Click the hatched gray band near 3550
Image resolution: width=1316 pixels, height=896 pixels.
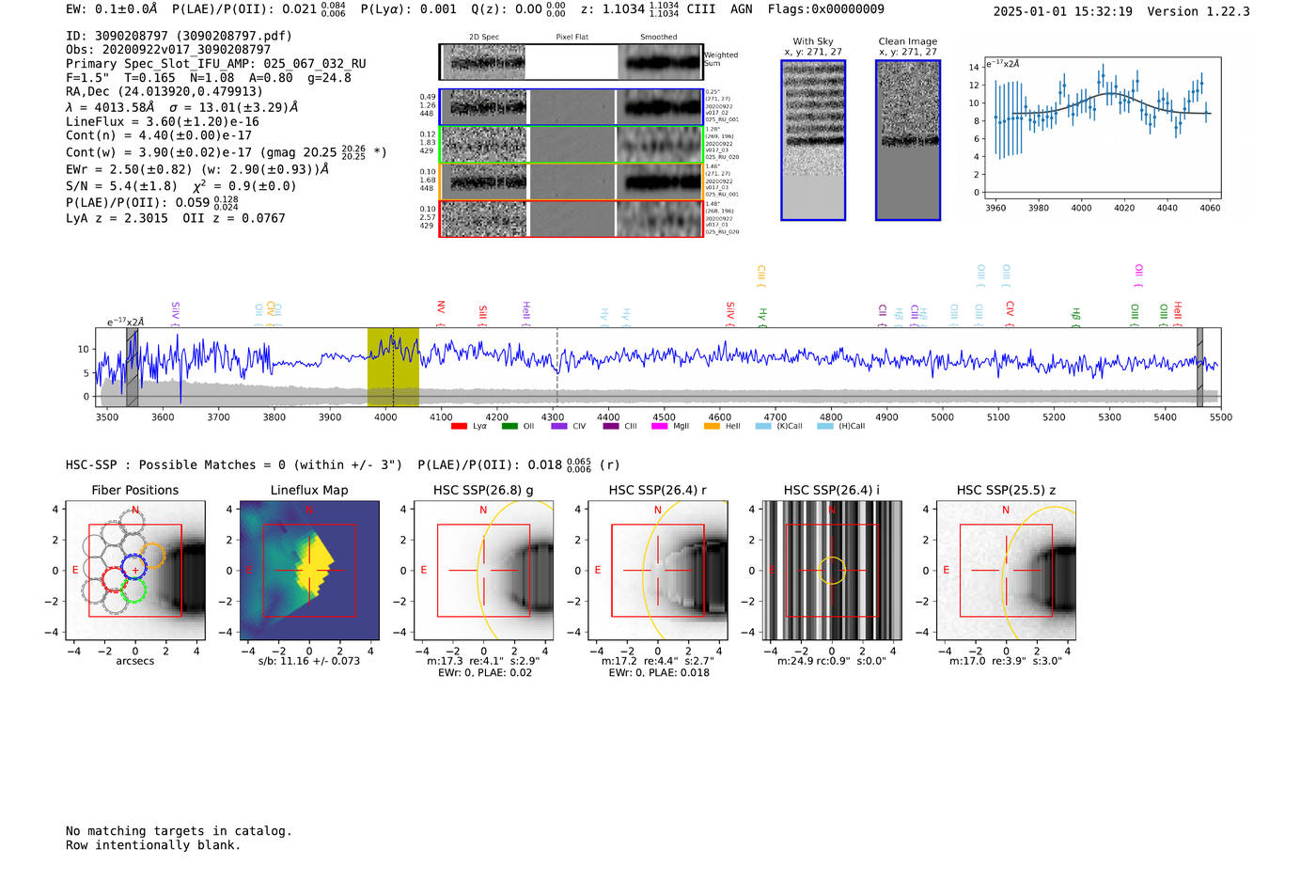click(x=133, y=368)
